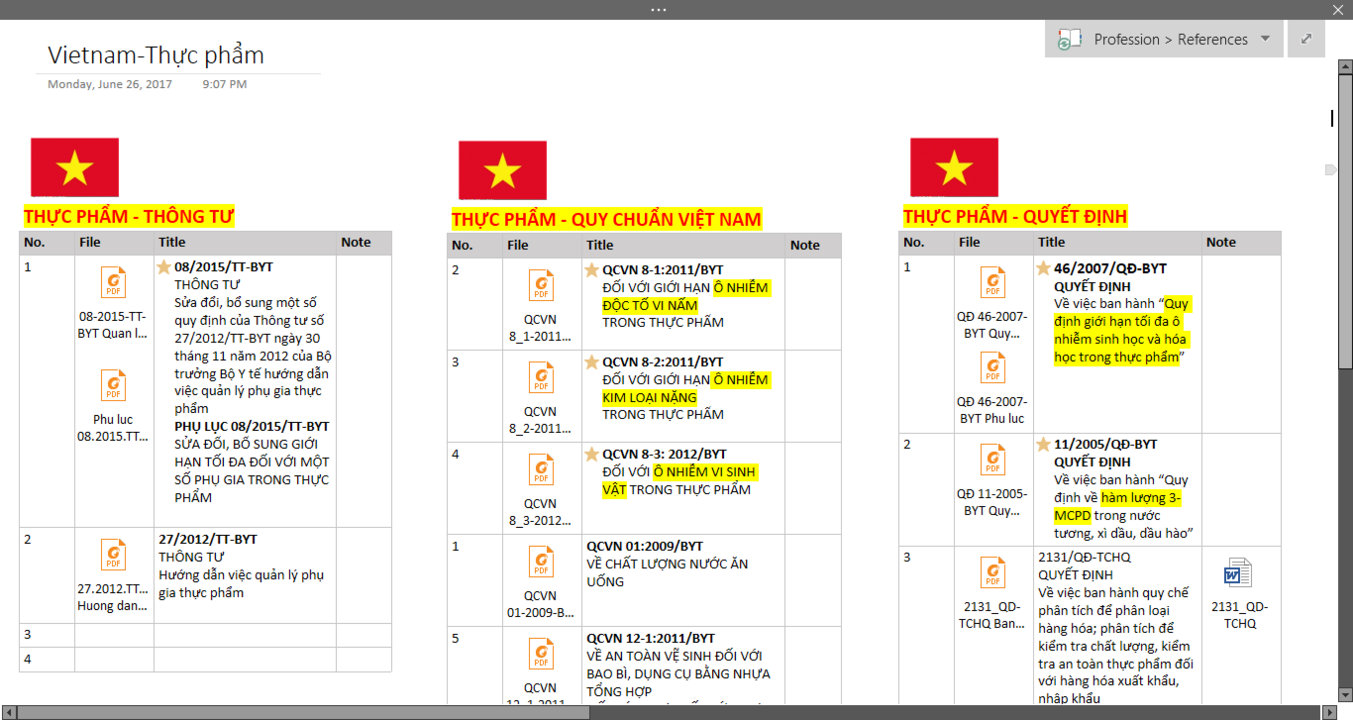This screenshot has height=720, width=1353.
Task: Select the Vietnam flag above QUY CHUẨN VIỆT NAM
Action: 503,170
